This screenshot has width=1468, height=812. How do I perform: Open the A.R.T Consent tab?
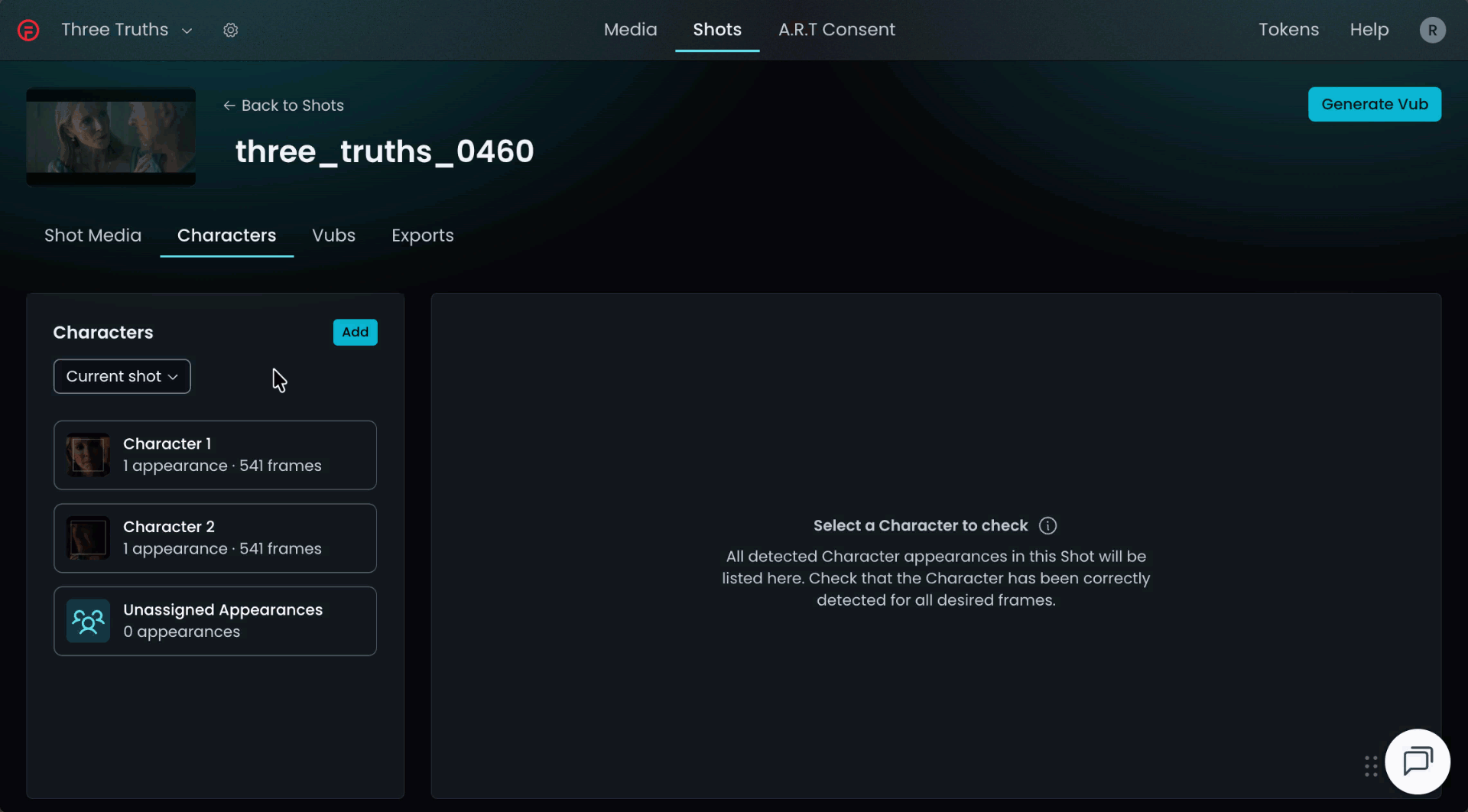tap(836, 30)
